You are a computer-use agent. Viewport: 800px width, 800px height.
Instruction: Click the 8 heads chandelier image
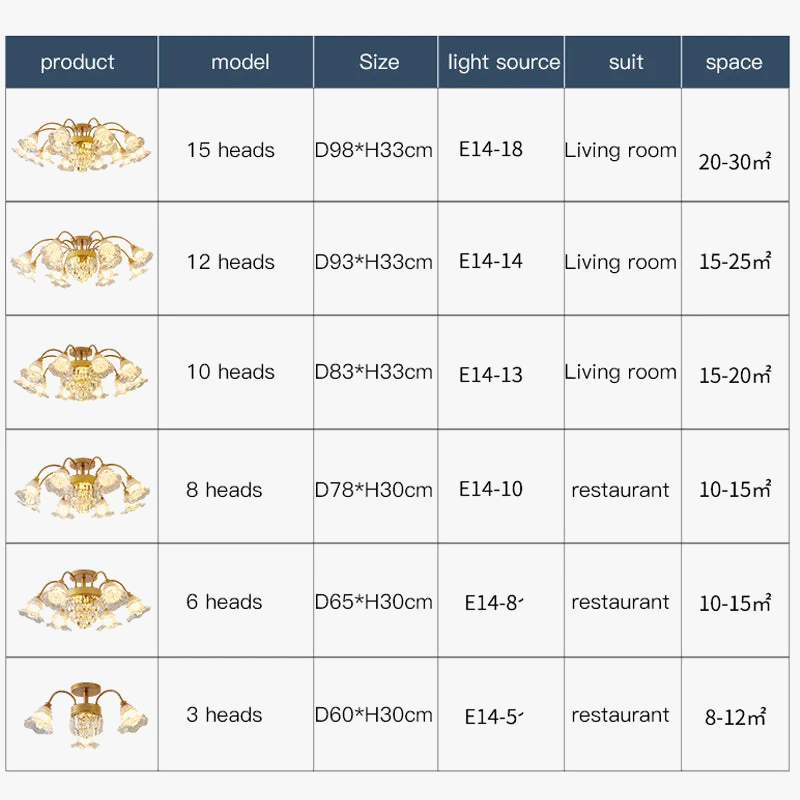pos(81,487)
